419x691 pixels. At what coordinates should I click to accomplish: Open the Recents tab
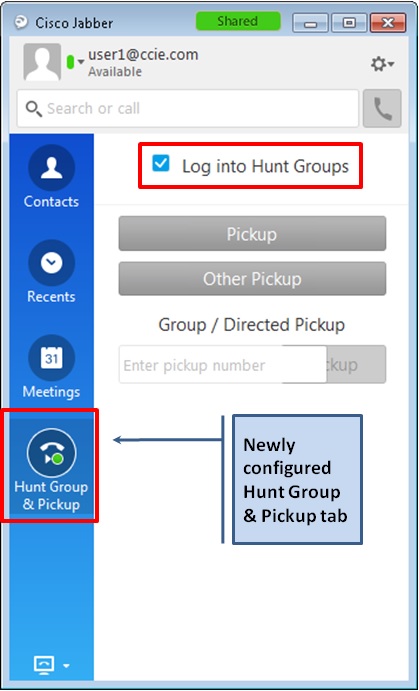tap(51, 272)
